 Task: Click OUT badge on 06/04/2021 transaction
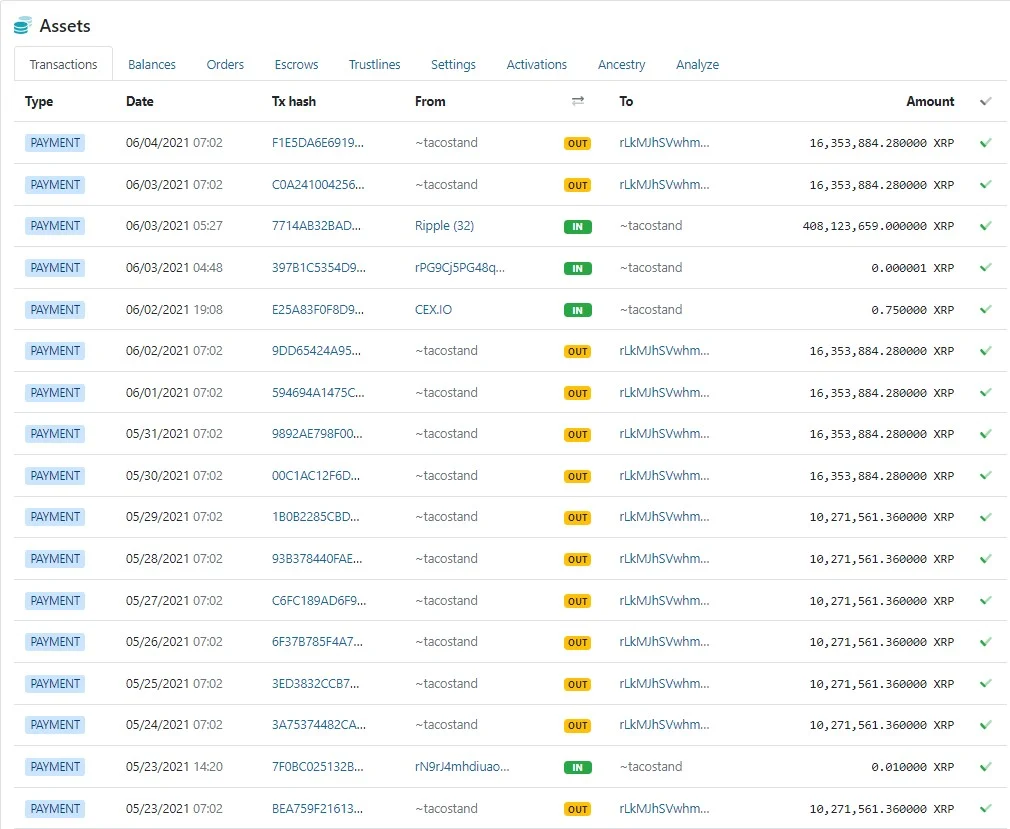coord(577,143)
